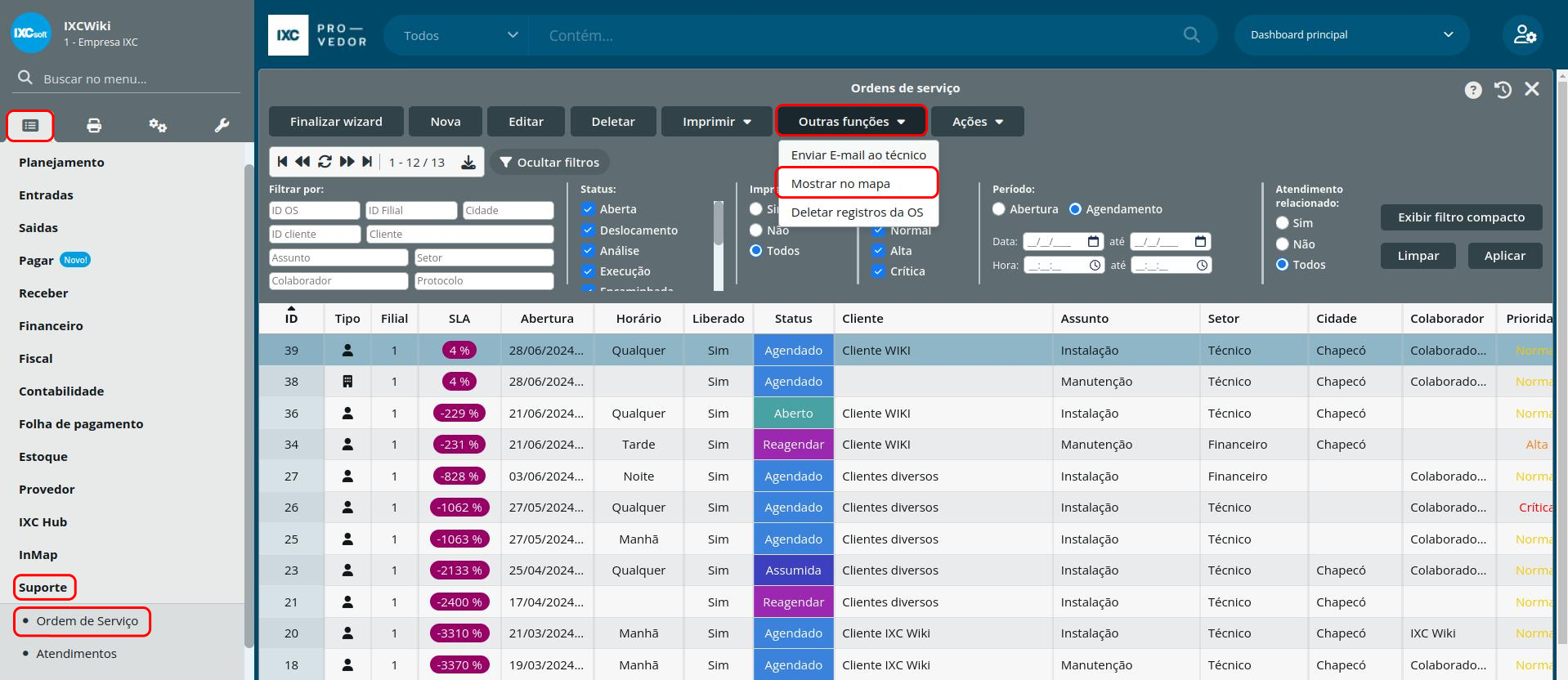Select the Abertura period radio button
Viewport: 1568px width, 680px height.
(x=999, y=209)
